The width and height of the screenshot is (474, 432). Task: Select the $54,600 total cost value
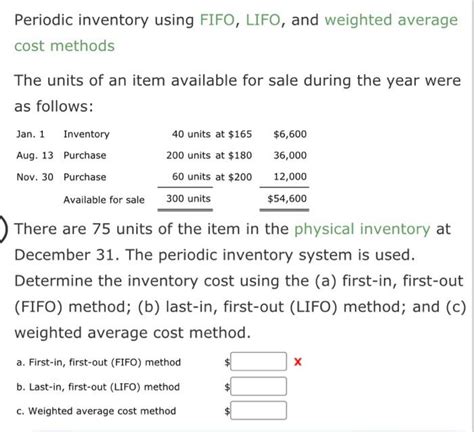click(287, 199)
